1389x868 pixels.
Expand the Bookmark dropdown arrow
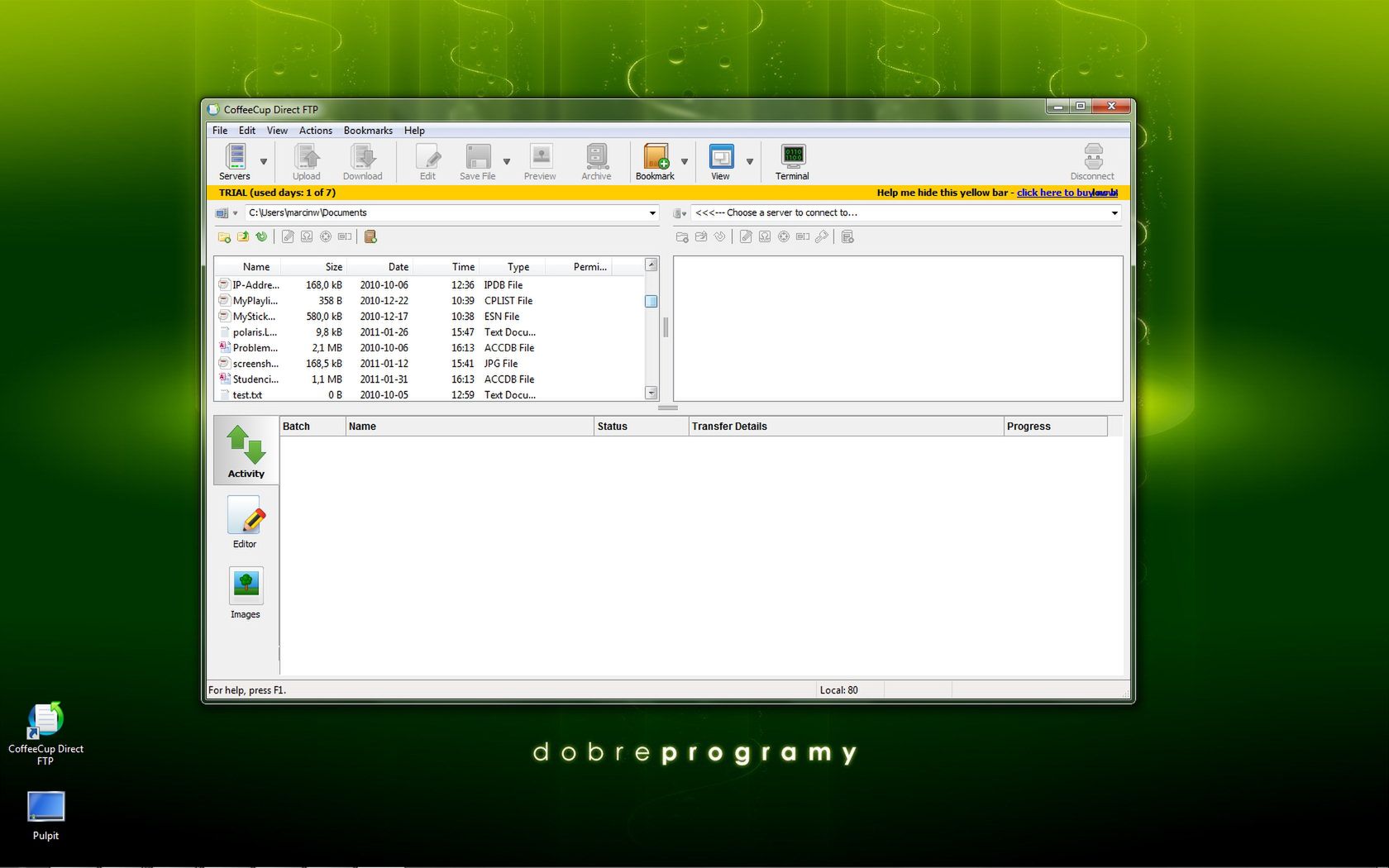pyautogui.click(x=685, y=162)
